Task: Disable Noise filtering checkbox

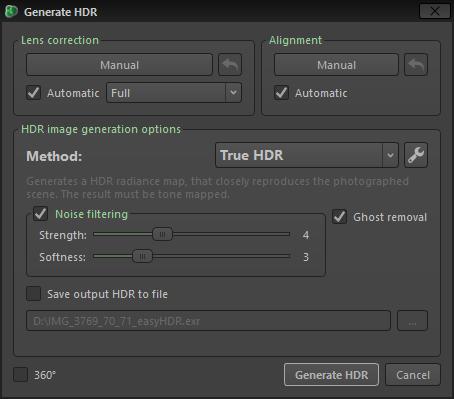Action: click(x=41, y=214)
